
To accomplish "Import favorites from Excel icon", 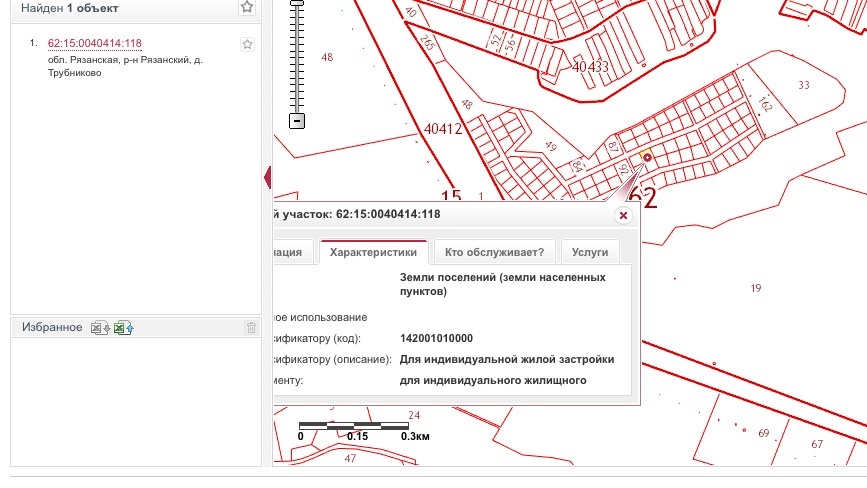I will click(123, 328).
